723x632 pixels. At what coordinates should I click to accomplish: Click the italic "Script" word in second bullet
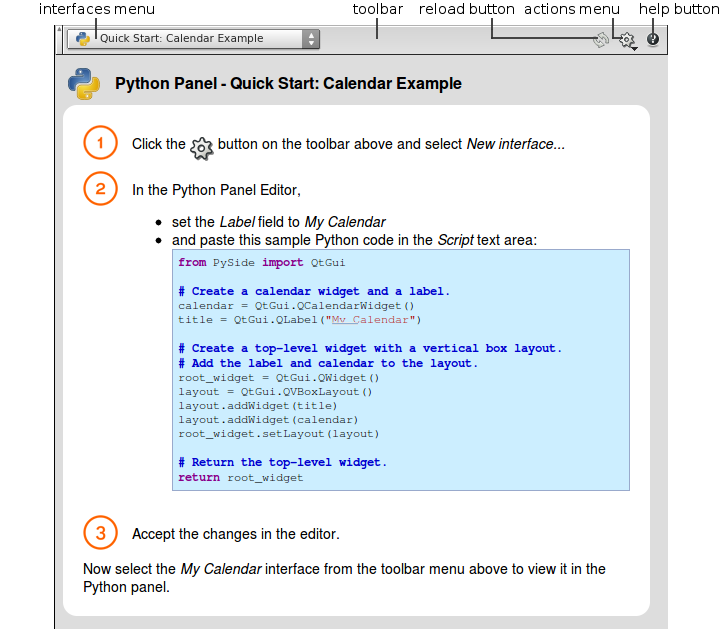click(455, 240)
